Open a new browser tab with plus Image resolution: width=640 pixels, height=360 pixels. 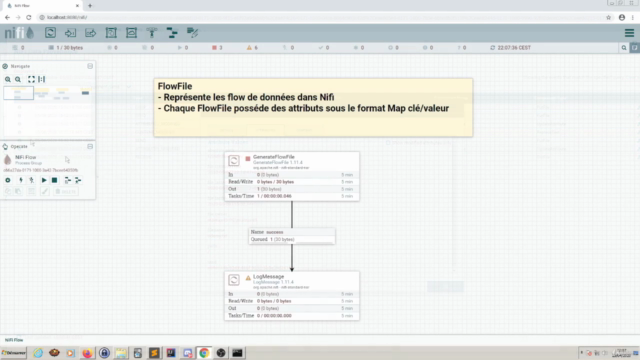(90, 6)
